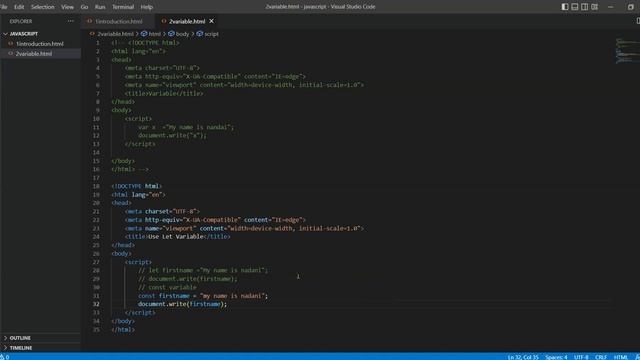Open the View menu
The image size is (640, 360).
tap(67, 7)
